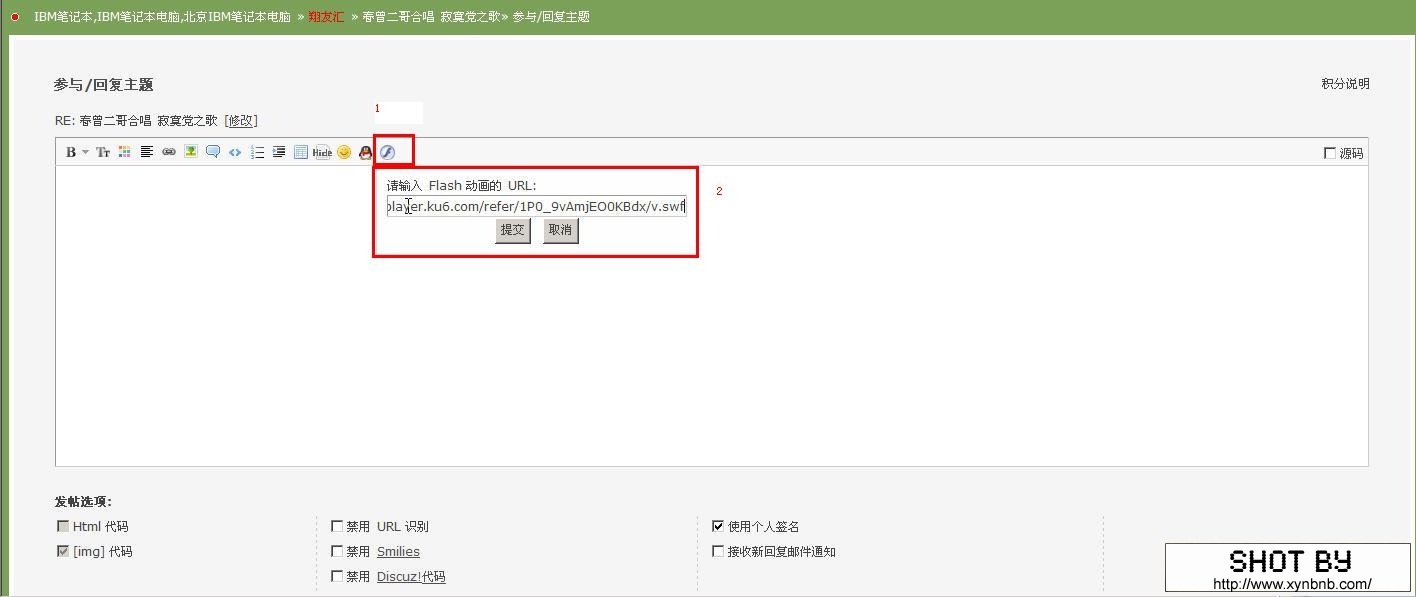This screenshot has width=1416, height=597.
Task: Insert a quote using the speech bubble icon
Action: (212, 152)
